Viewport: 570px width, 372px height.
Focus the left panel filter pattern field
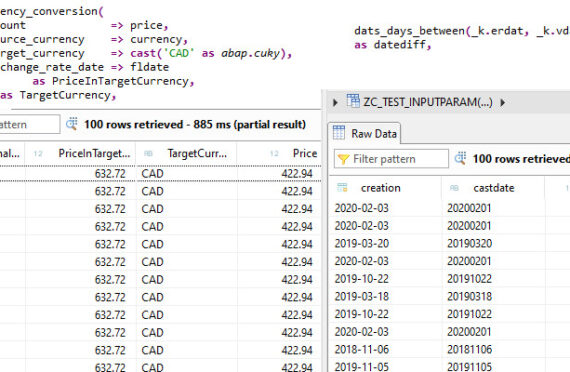click(29, 125)
